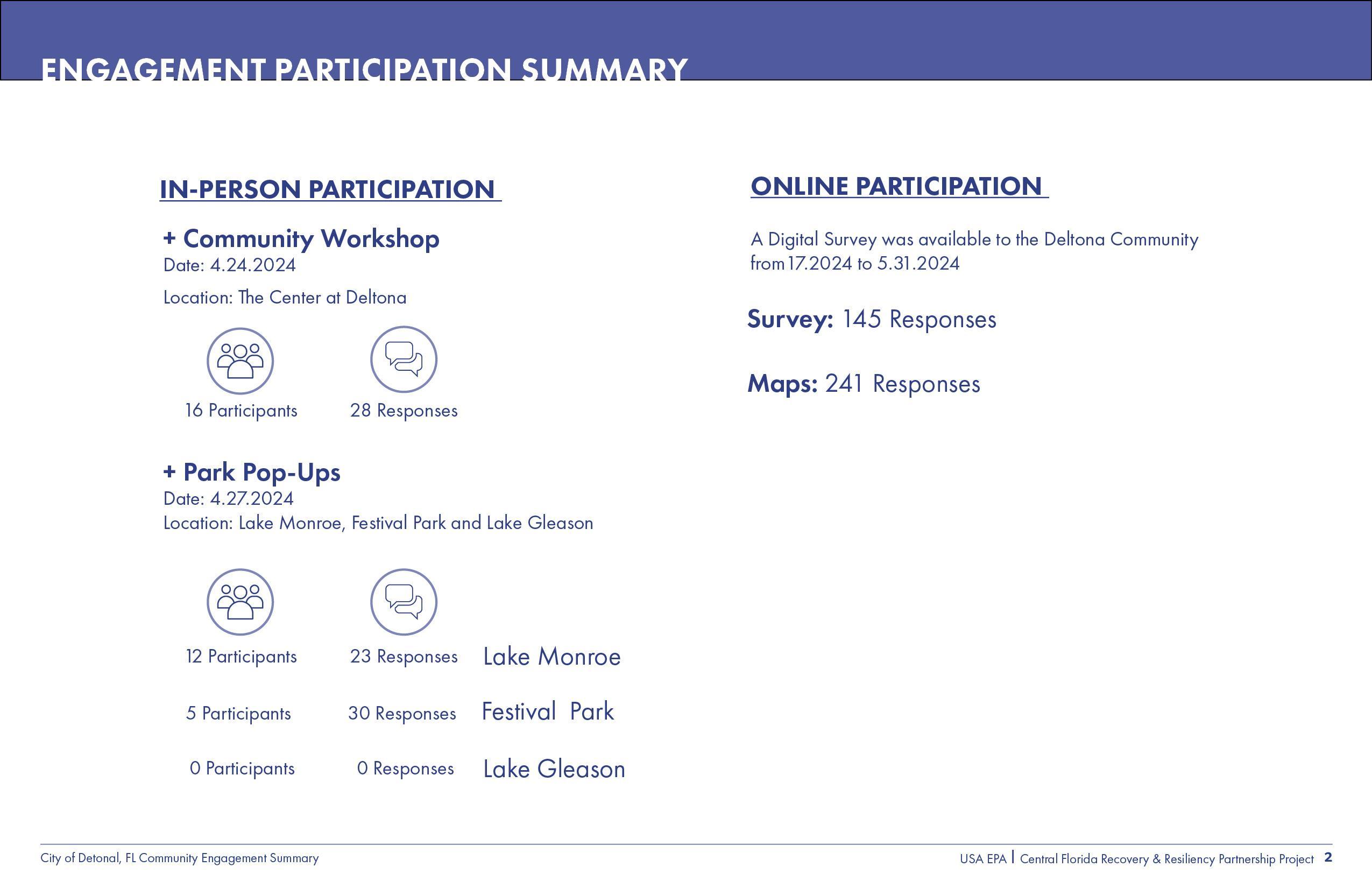Click the Community Workshop plus heading
This screenshot has height=888, width=1372.
[x=301, y=239]
